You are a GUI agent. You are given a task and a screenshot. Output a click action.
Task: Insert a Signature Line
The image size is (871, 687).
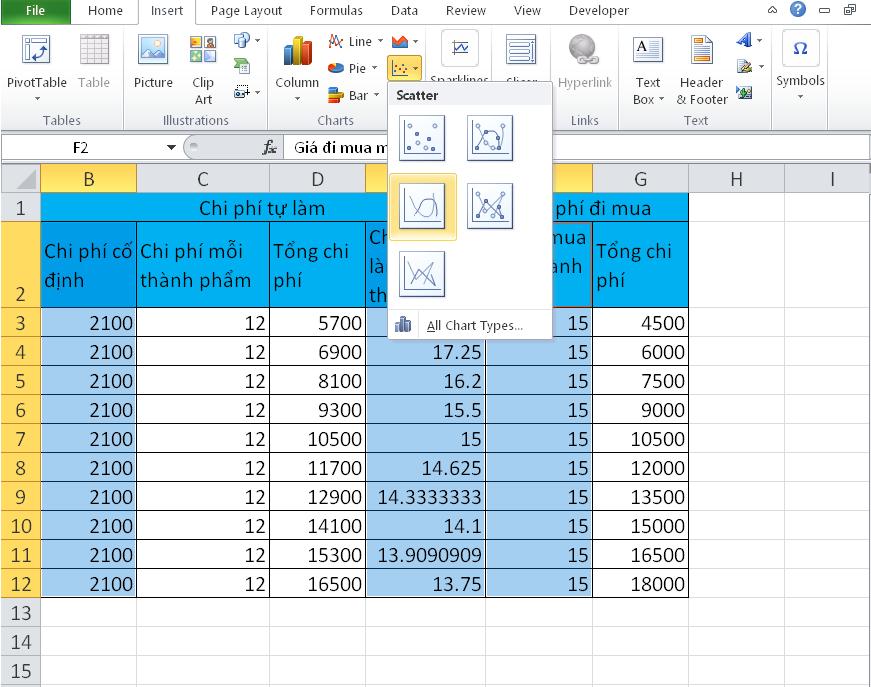tap(744, 67)
